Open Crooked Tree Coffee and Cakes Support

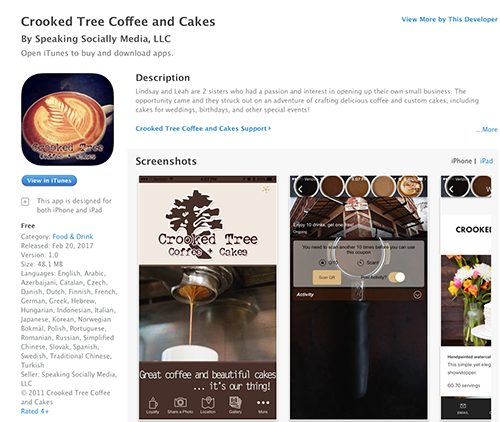[x=203, y=128]
